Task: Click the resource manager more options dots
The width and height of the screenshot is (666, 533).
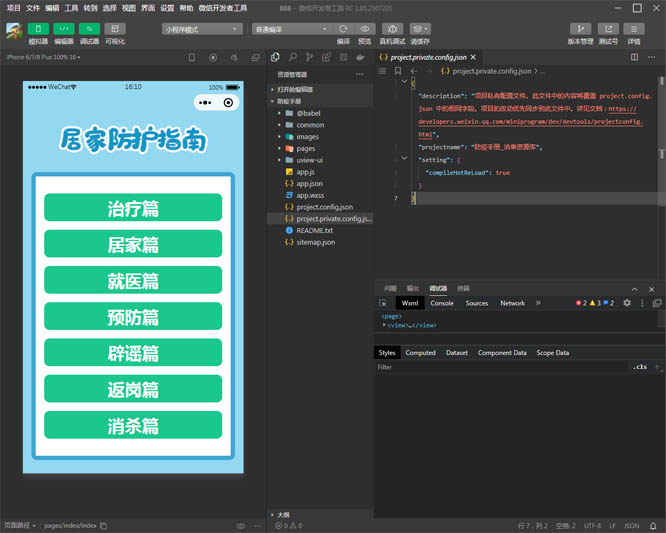Action: coord(360,74)
